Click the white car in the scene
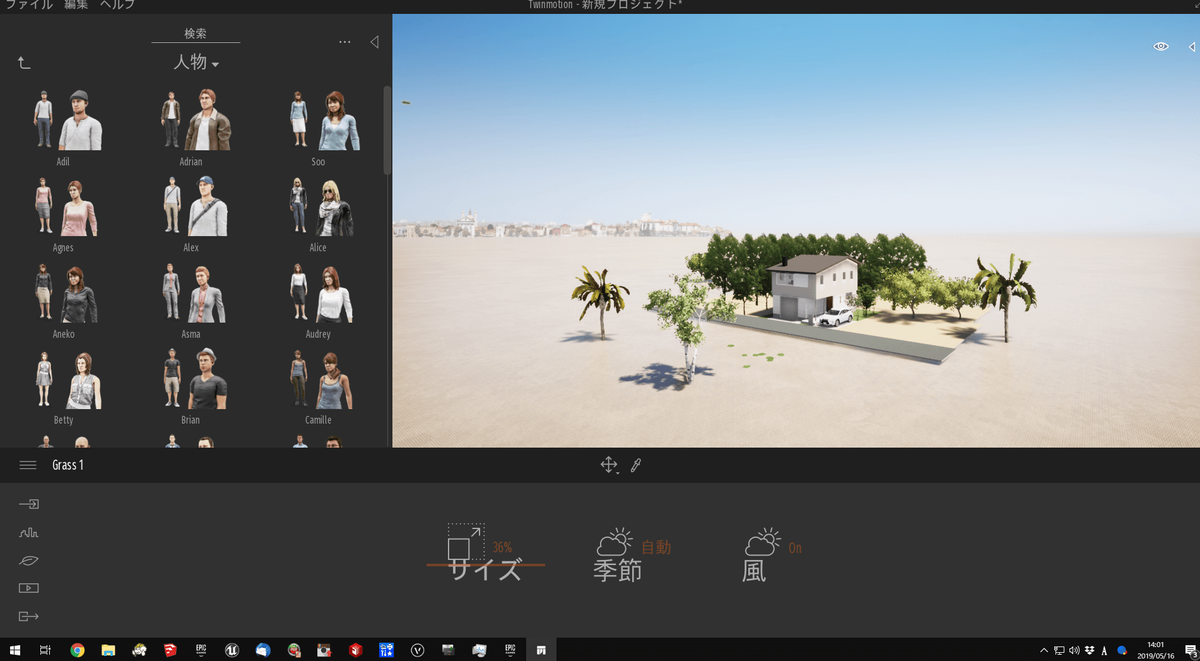1200x661 pixels. (x=834, y=317)
